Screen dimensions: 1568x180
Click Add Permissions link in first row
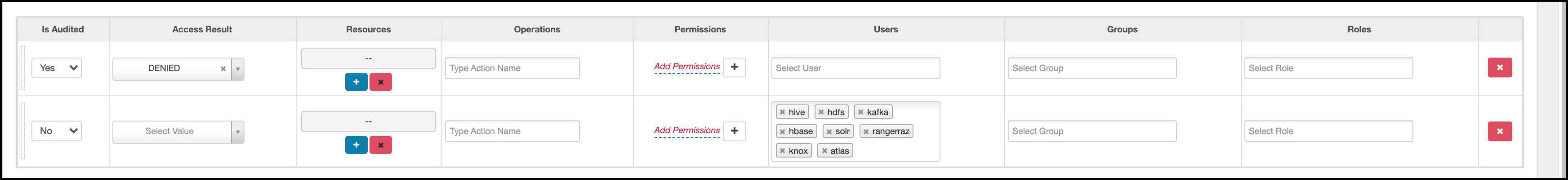(x=686, y=67)
